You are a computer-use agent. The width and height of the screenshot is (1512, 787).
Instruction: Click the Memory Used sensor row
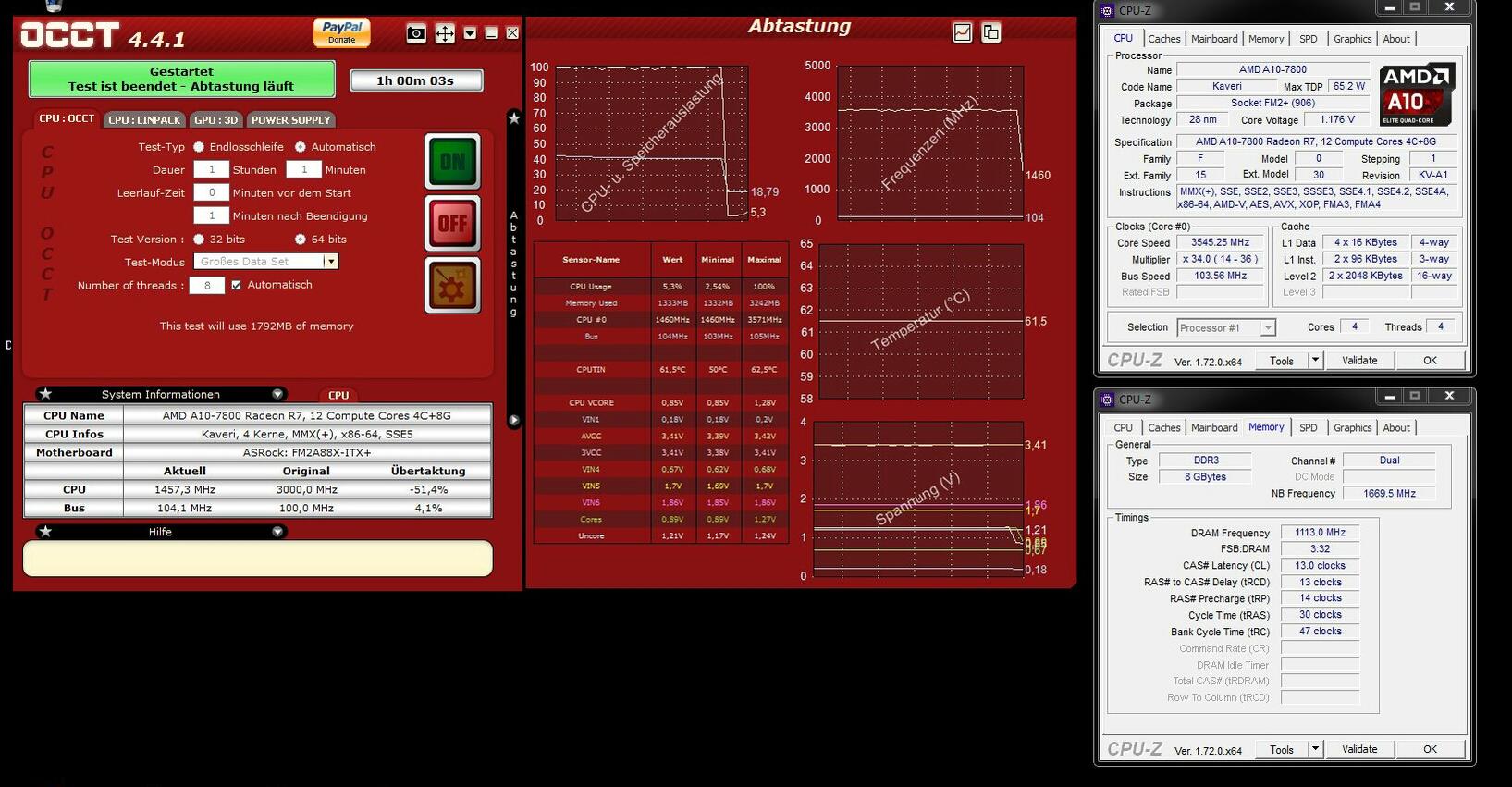click(661, 303)
